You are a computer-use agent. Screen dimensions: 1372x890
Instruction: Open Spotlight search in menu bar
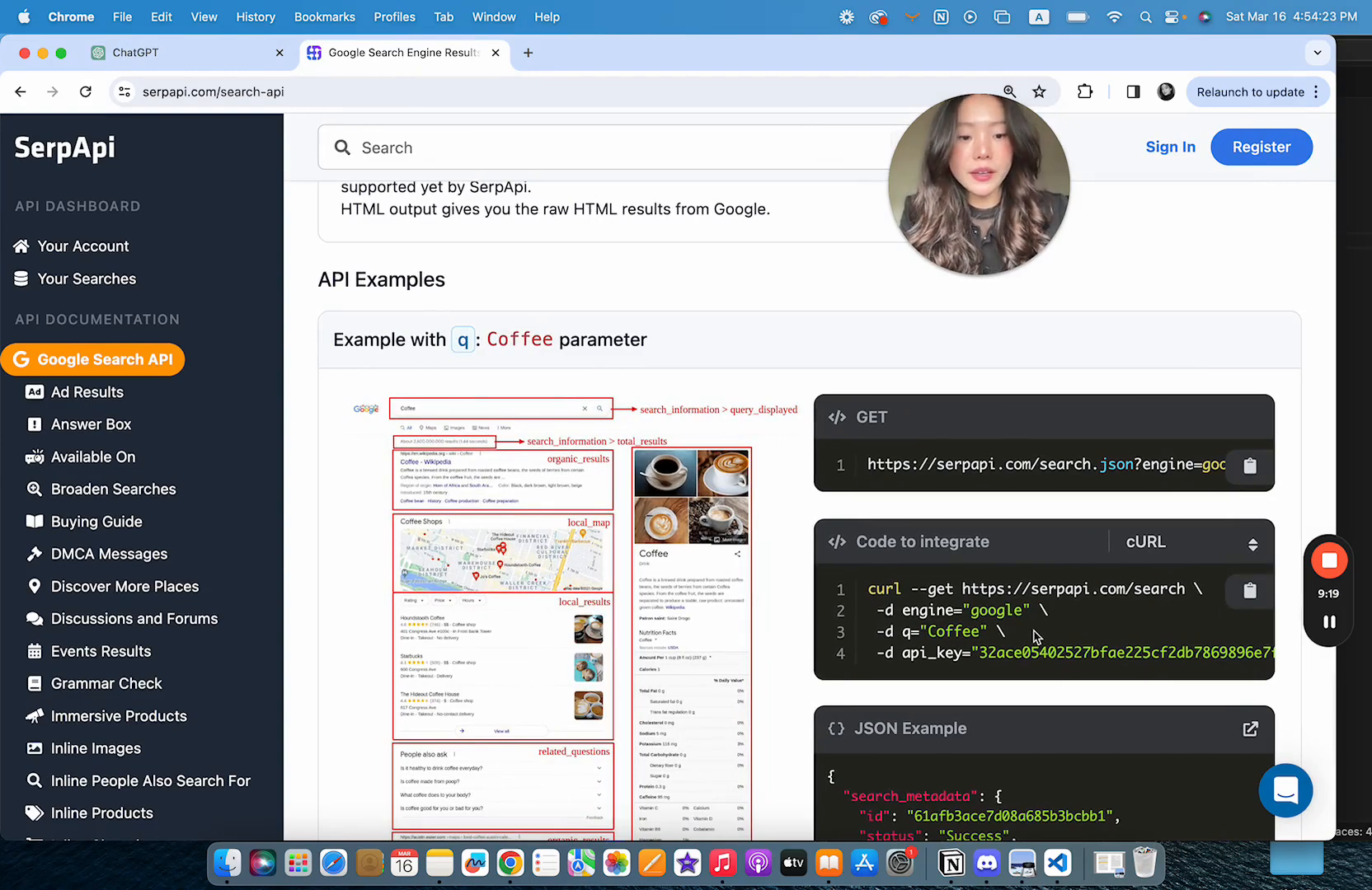[x=1145, y=16]
